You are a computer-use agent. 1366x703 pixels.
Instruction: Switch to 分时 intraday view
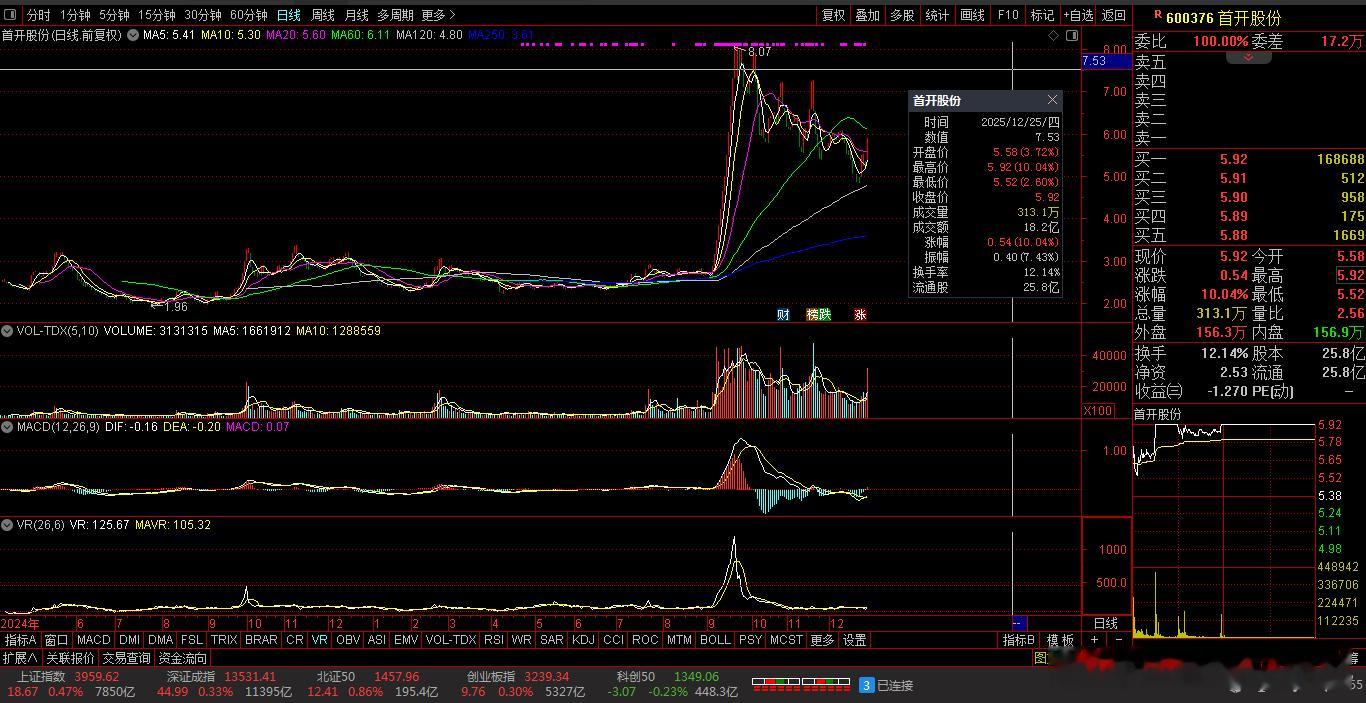38,15
